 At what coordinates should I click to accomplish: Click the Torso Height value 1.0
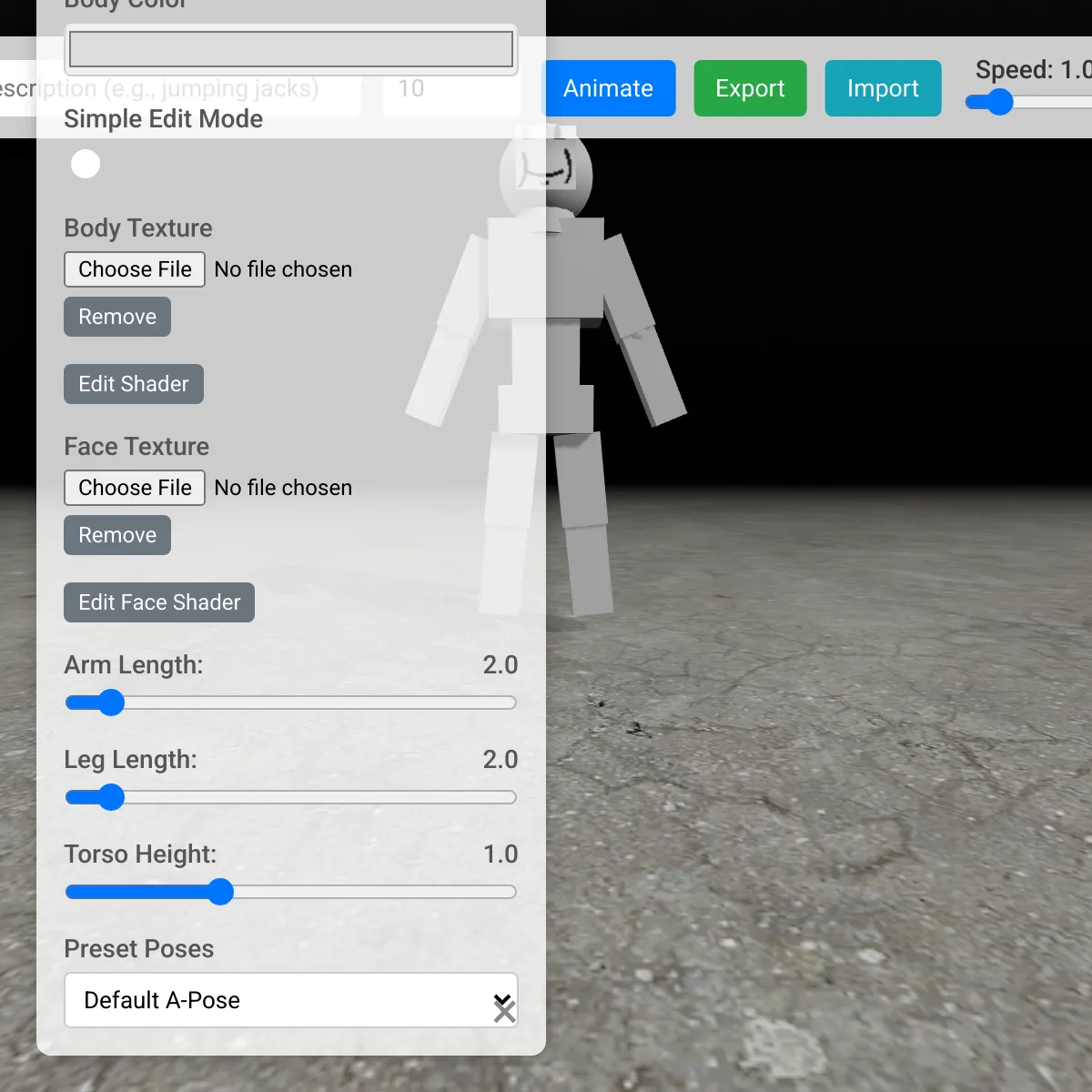click(x=500, y=854)
